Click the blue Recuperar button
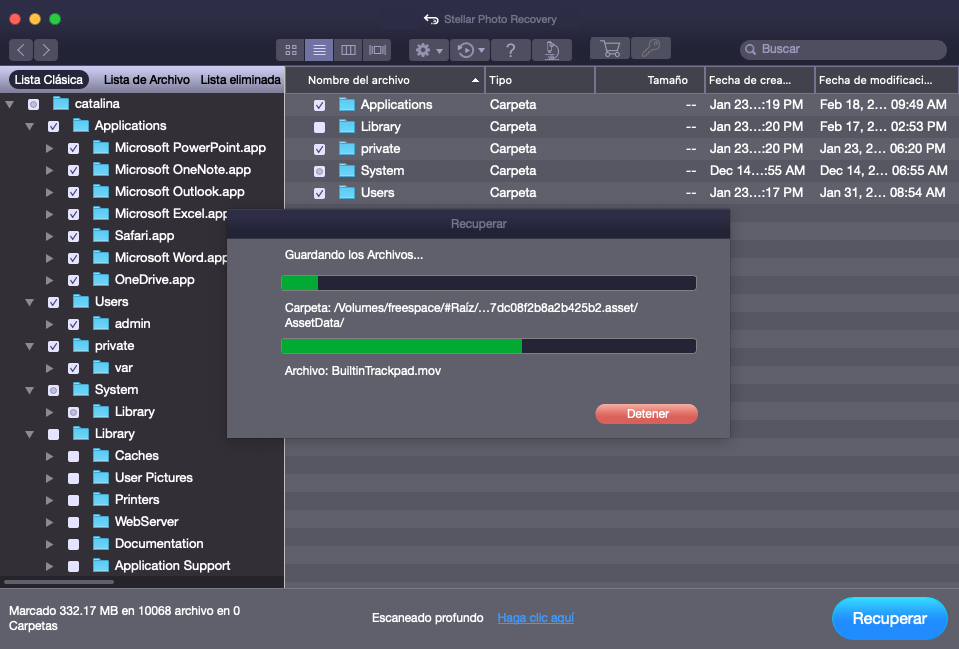This screenshot has width=959, height=649. click(x=889, y=618)
